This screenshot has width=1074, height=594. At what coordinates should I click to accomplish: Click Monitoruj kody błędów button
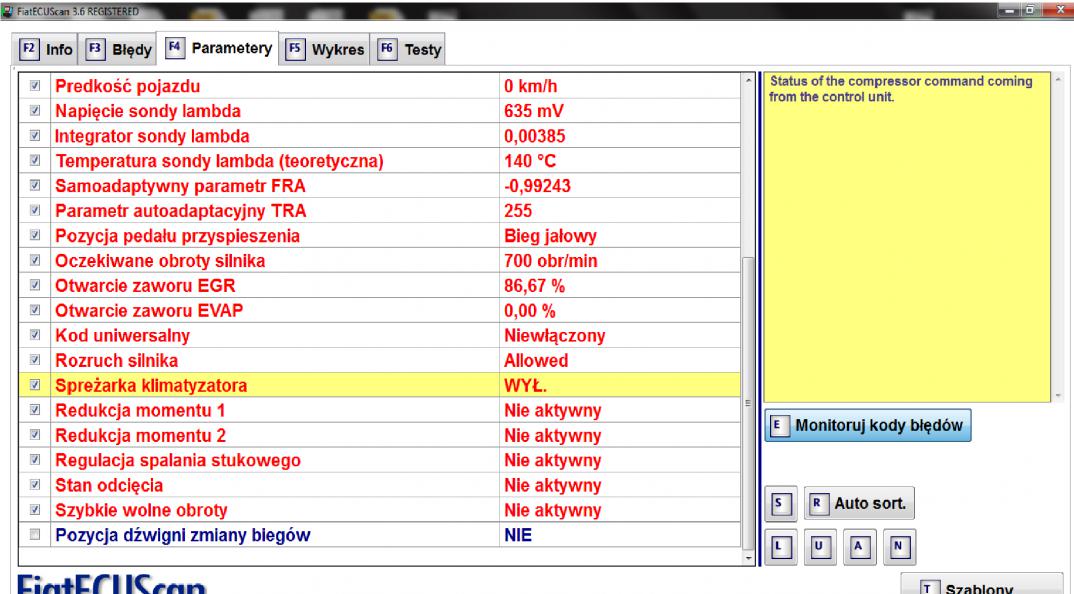[x=868, y=425]
